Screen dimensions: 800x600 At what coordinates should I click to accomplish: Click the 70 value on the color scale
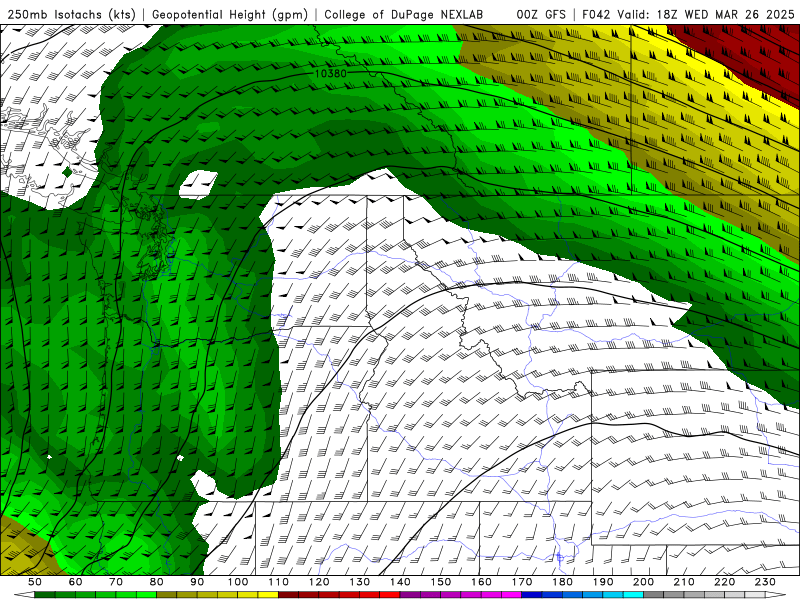pyautogui.click(x=116, y=582)
